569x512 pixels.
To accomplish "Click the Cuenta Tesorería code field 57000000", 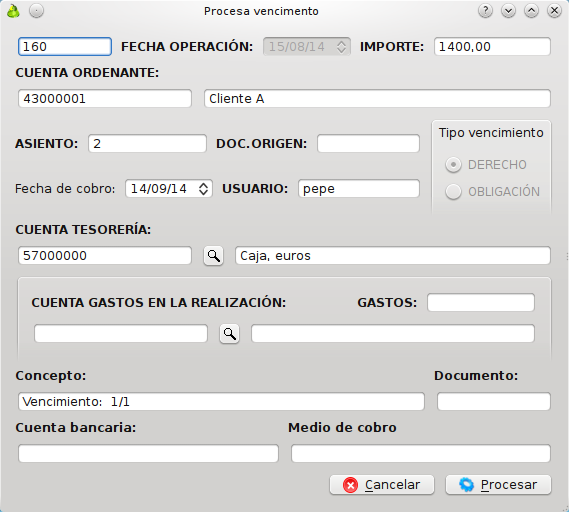I will click(x=105, y=255).
